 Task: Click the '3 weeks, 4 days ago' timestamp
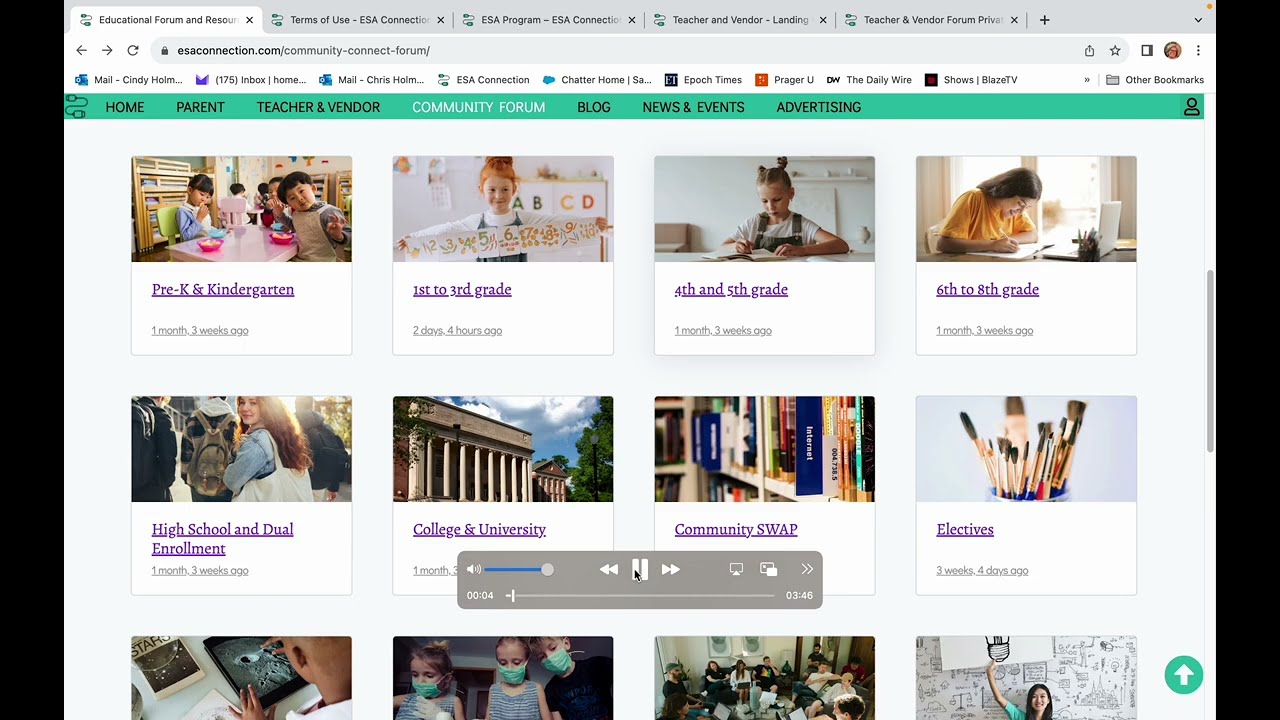point(982,570)
